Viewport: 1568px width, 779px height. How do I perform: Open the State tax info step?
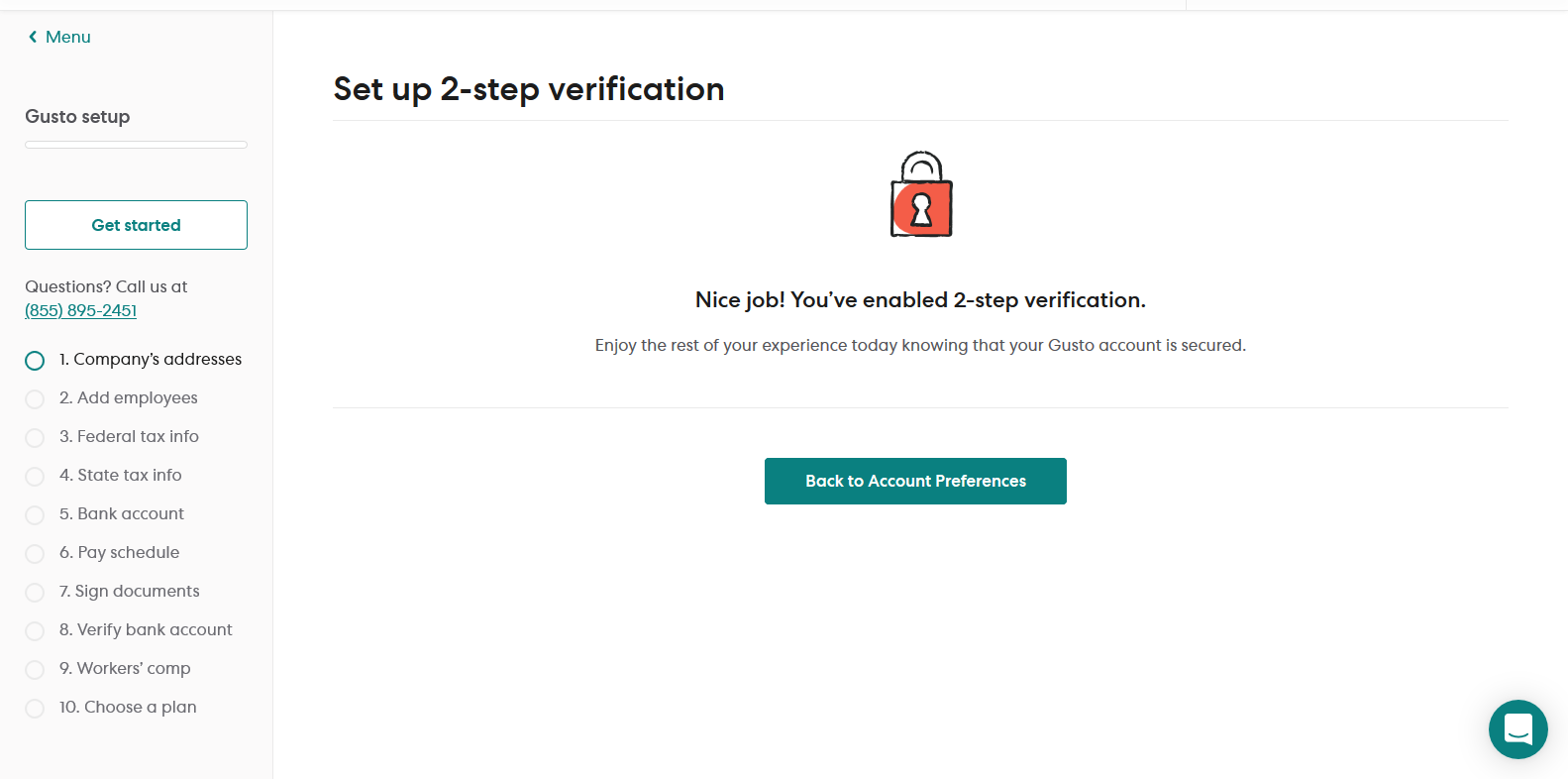[120, 475]
